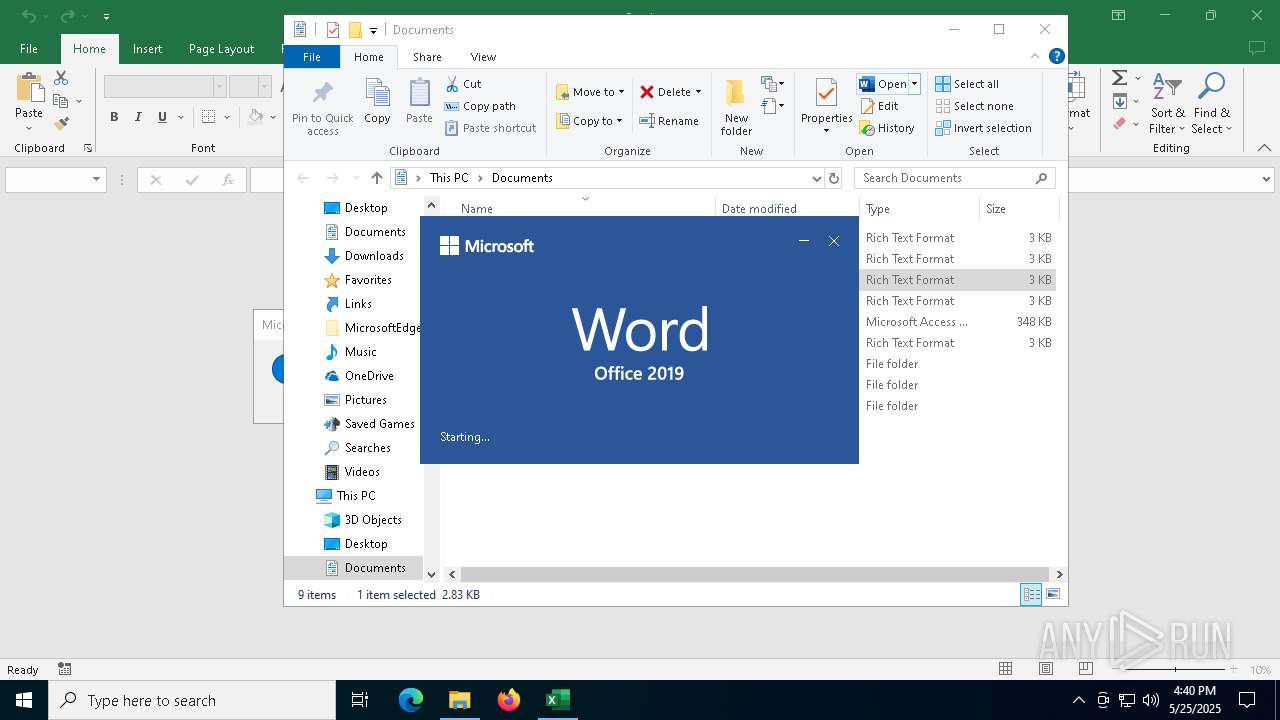
Task: Click Paste shortcut in Explorer ribbon
Action: click(x=490, y=128)
